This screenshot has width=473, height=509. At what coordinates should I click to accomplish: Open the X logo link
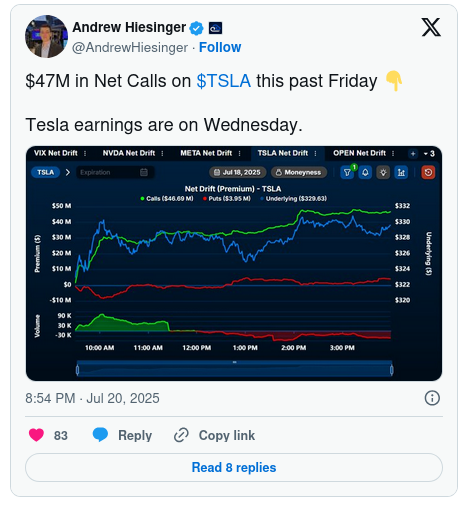point(431,27)
